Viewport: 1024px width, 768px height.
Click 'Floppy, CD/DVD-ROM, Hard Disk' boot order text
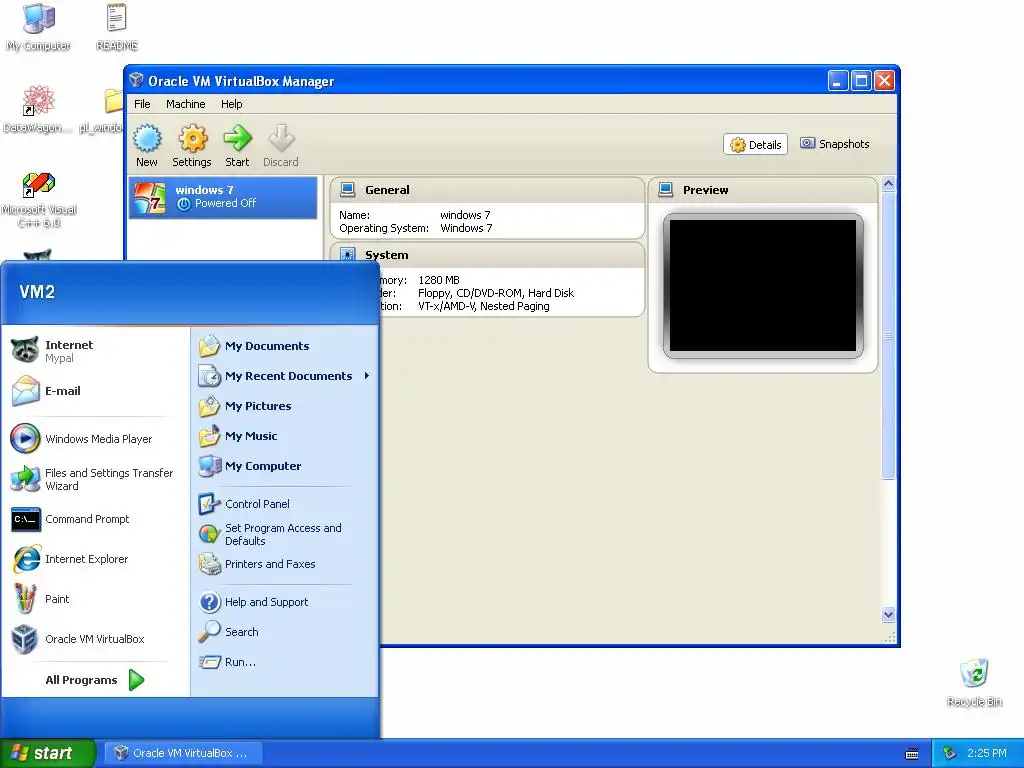(x=496, y=293)
